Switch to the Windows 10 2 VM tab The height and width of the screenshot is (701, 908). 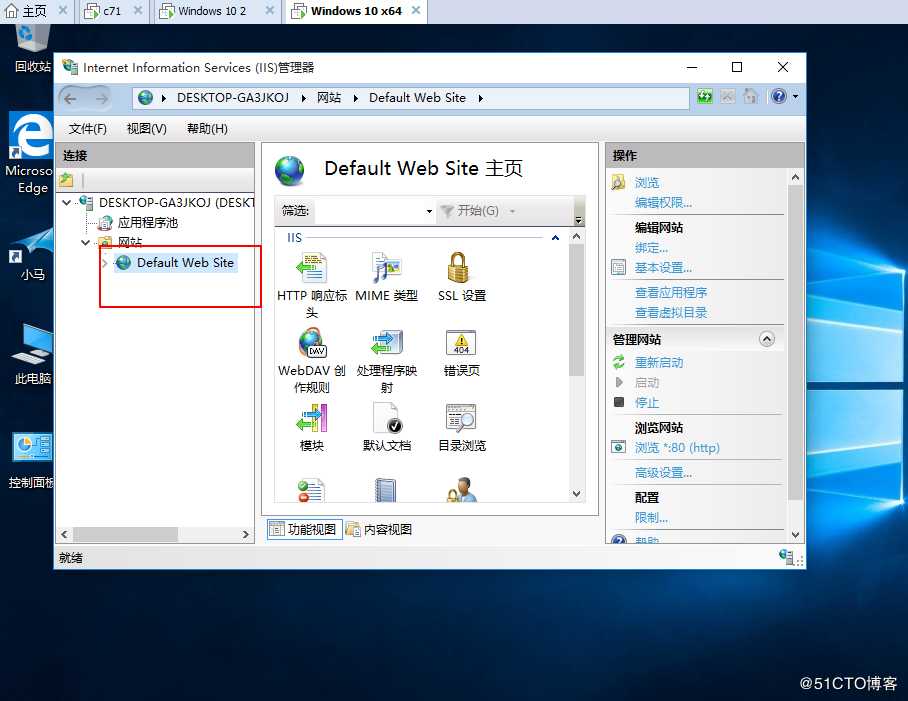pyautogui.click(x=212, y=11)
